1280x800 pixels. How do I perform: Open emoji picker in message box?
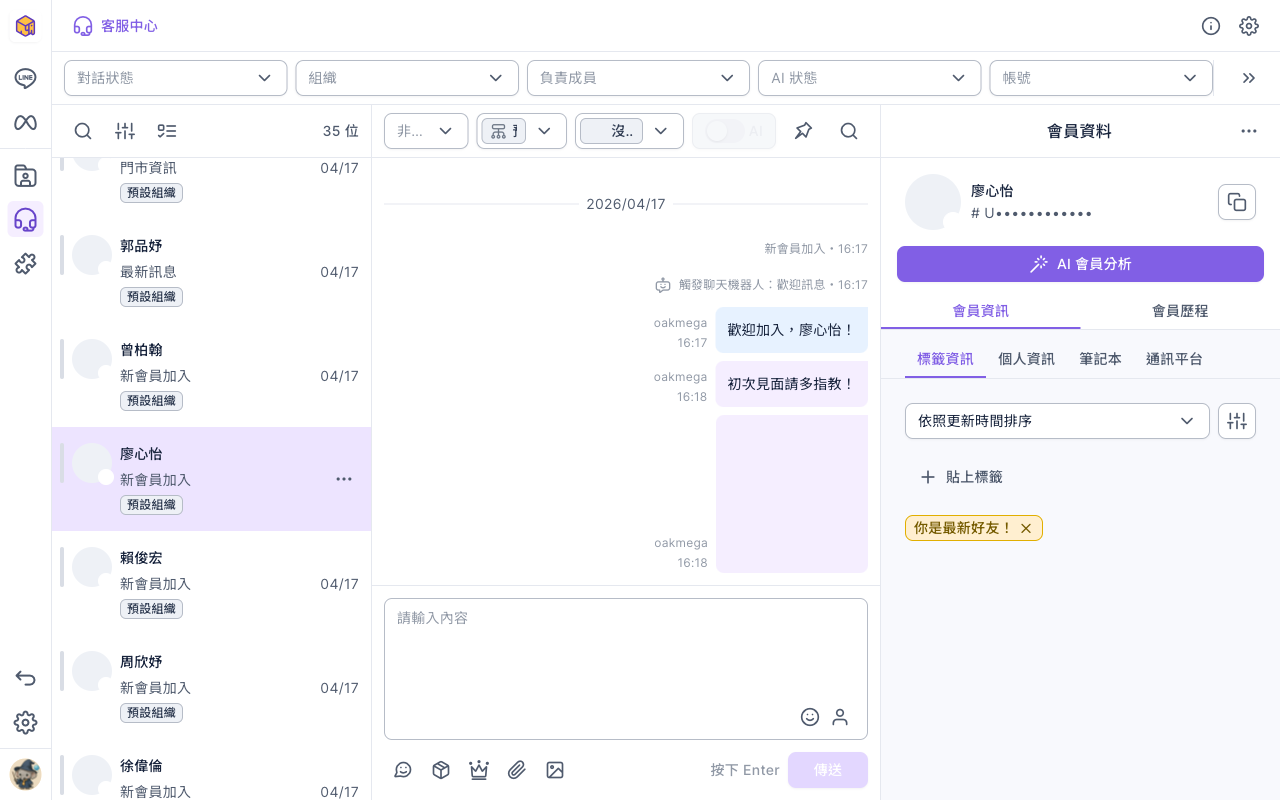[810, 717]
